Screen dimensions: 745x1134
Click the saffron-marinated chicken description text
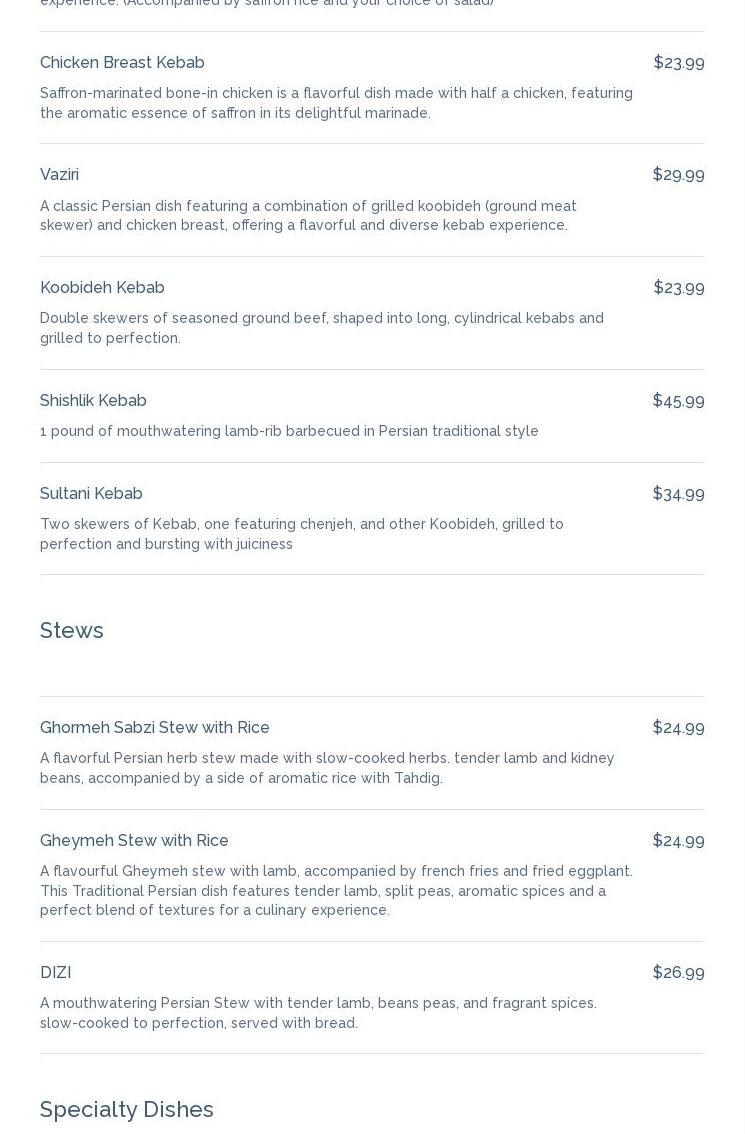[336, 103]
